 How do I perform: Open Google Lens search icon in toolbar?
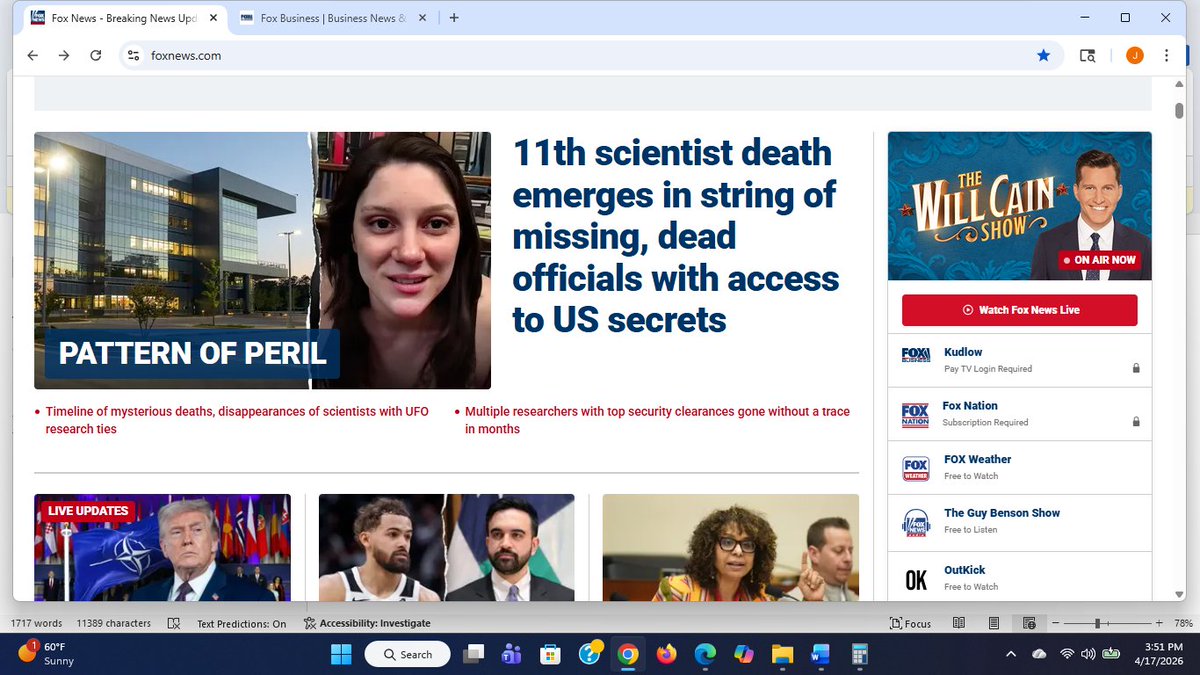[1087, 56]
